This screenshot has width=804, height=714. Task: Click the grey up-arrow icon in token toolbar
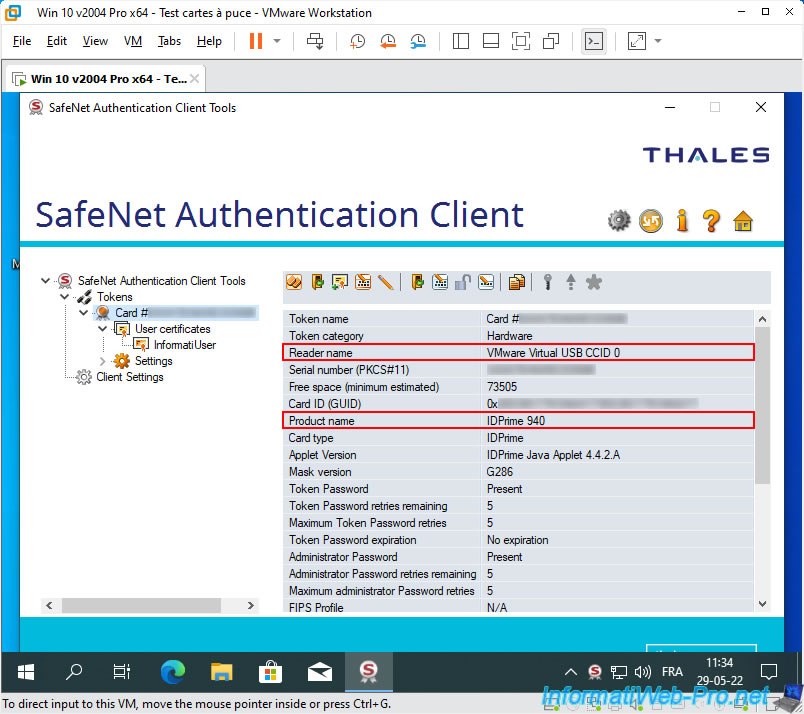571,282
